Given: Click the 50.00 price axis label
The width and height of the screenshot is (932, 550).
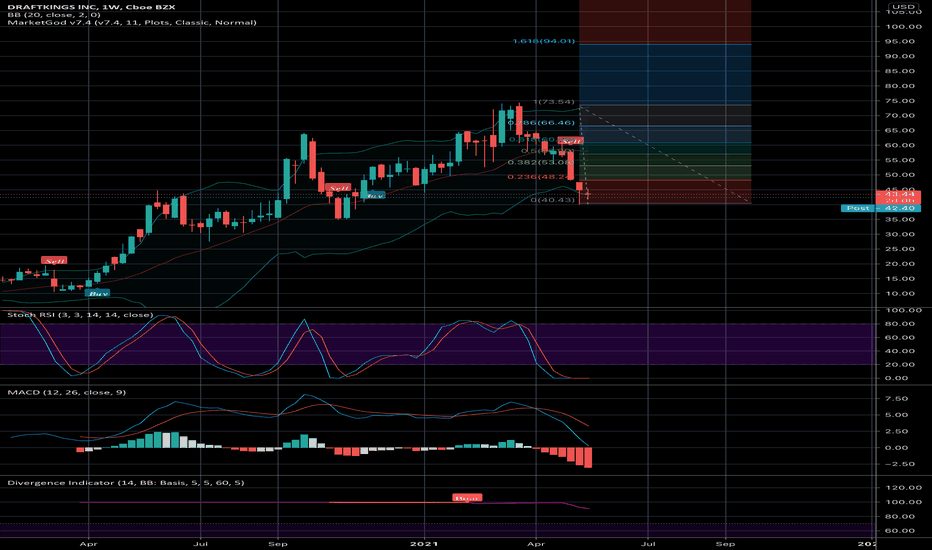Looking at the screenshot, I should 900,175.
